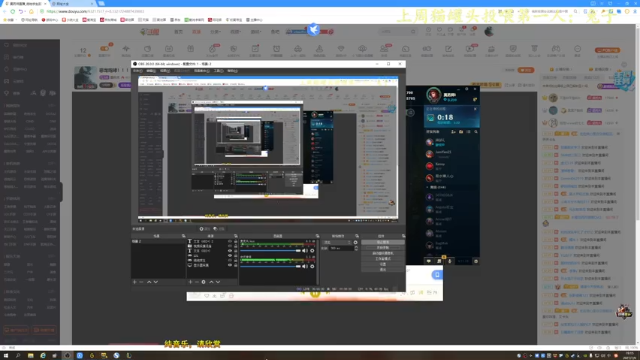Click the Start Recording button in Controls
The width and height of the screenshot is (640, 360).
[383, 248]
